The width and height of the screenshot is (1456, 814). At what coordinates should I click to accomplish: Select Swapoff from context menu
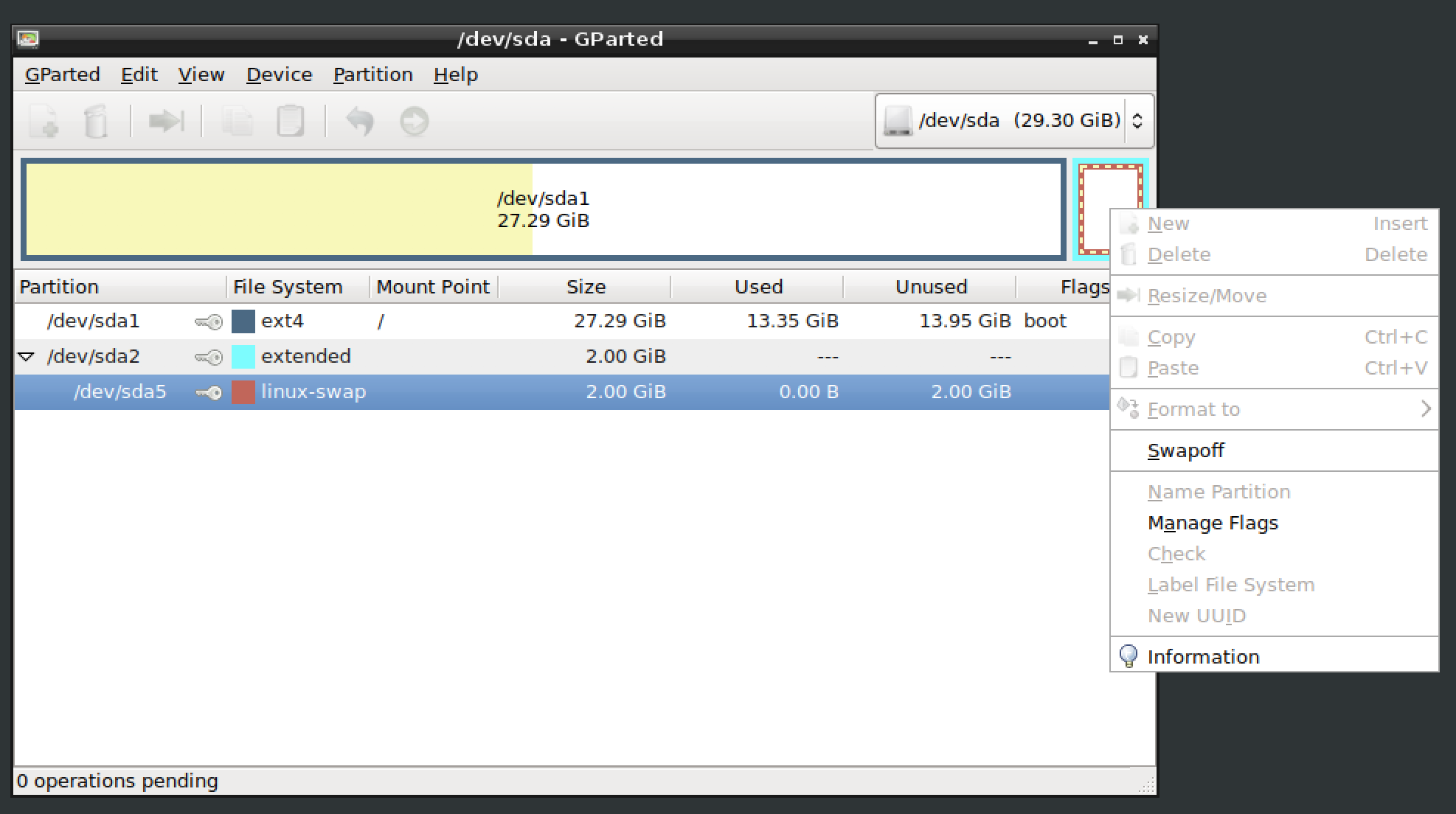[1185, 450]
